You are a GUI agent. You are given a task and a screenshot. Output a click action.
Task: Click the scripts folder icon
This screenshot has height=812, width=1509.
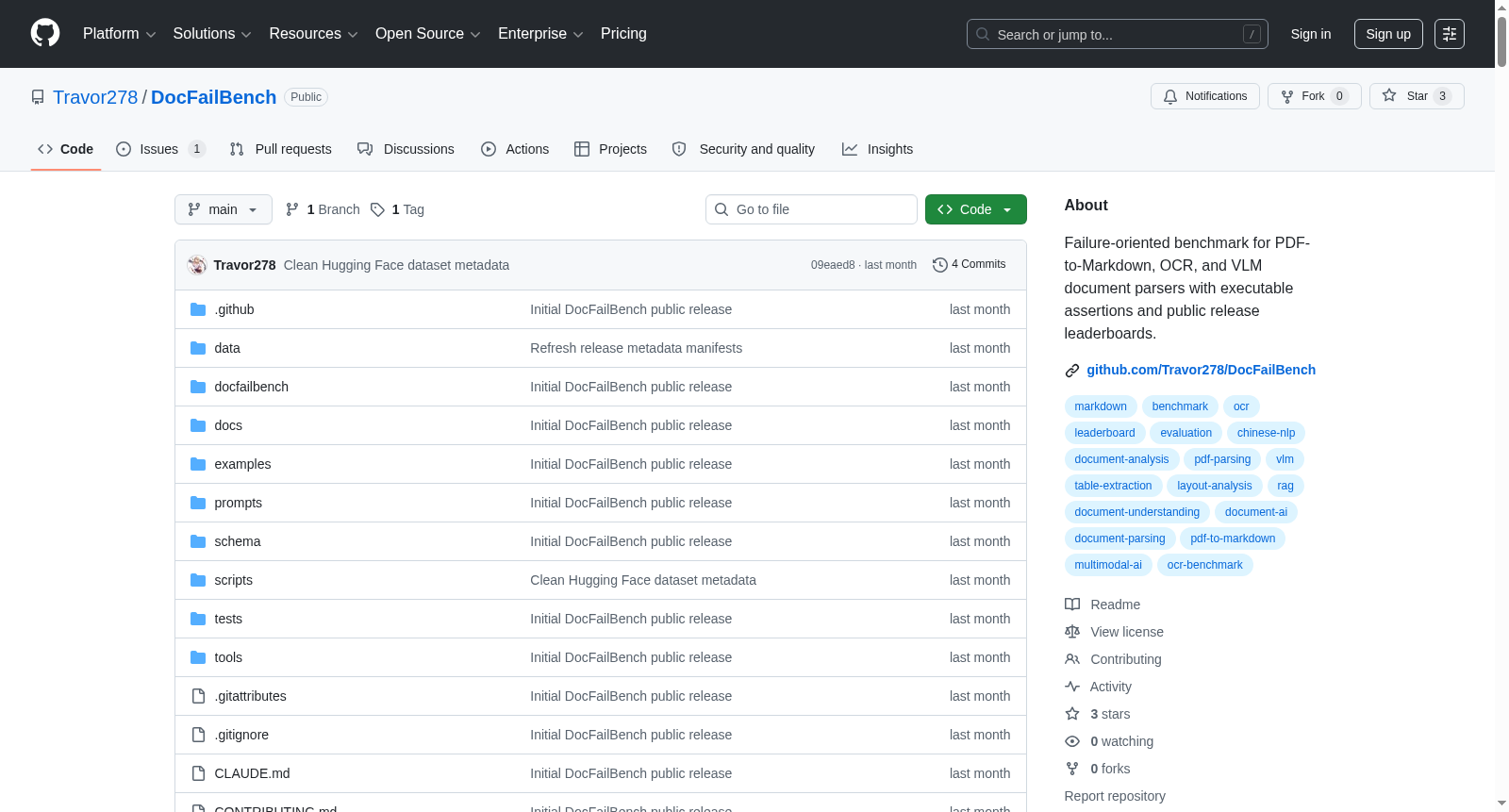tap(198, 580)
